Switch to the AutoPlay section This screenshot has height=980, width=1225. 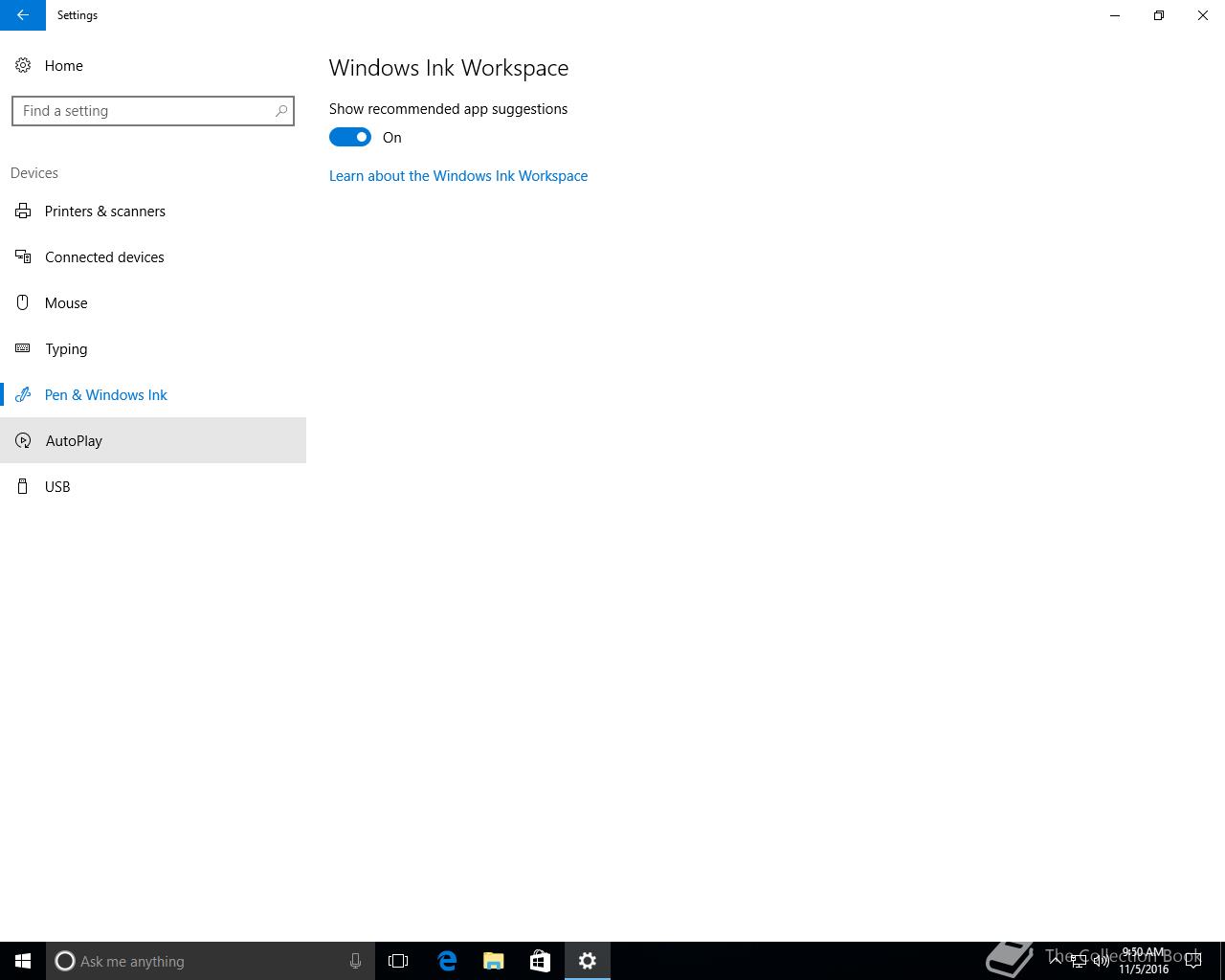click(153, 440)
